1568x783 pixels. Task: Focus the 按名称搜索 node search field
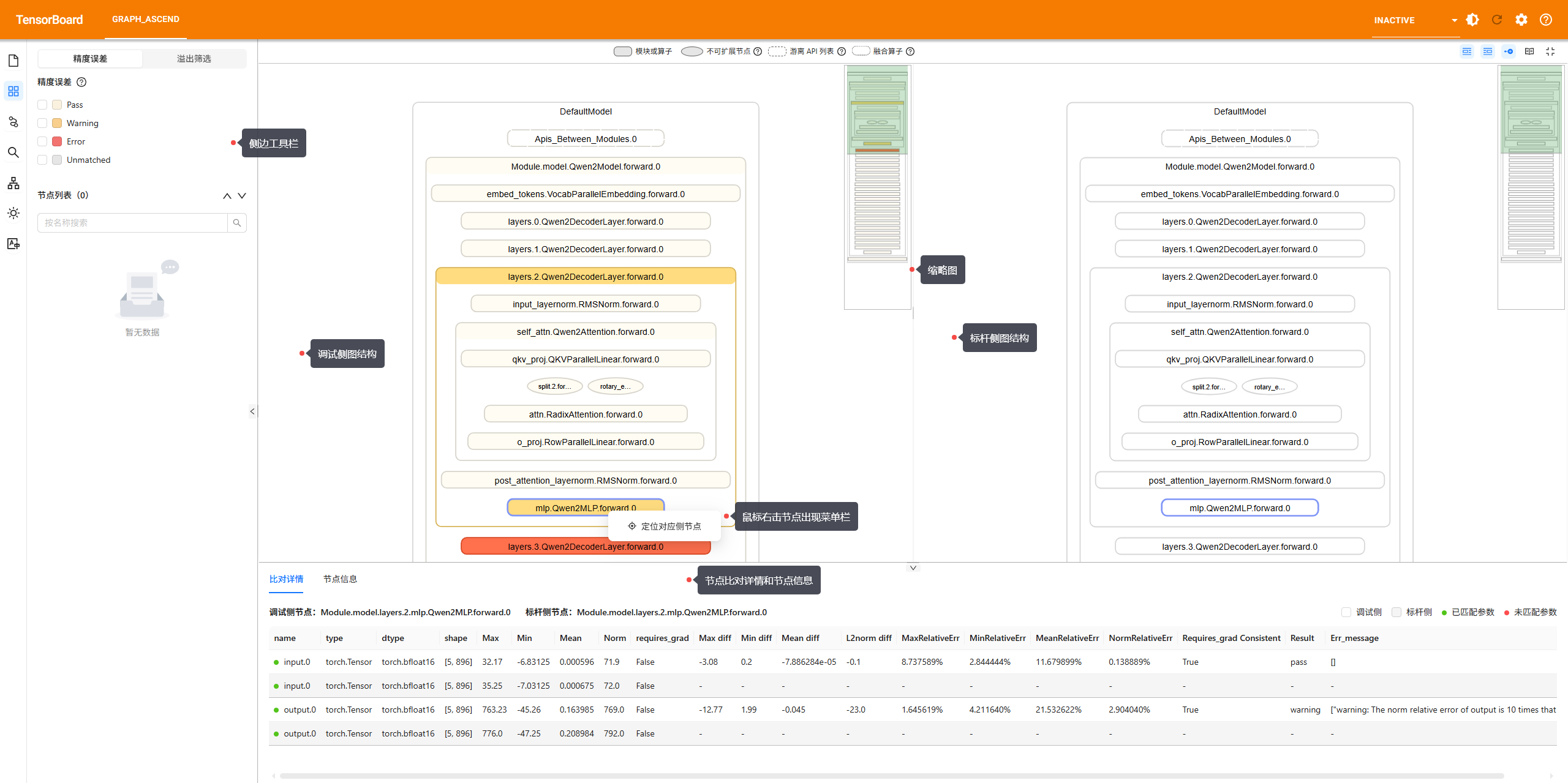point(132,223)
